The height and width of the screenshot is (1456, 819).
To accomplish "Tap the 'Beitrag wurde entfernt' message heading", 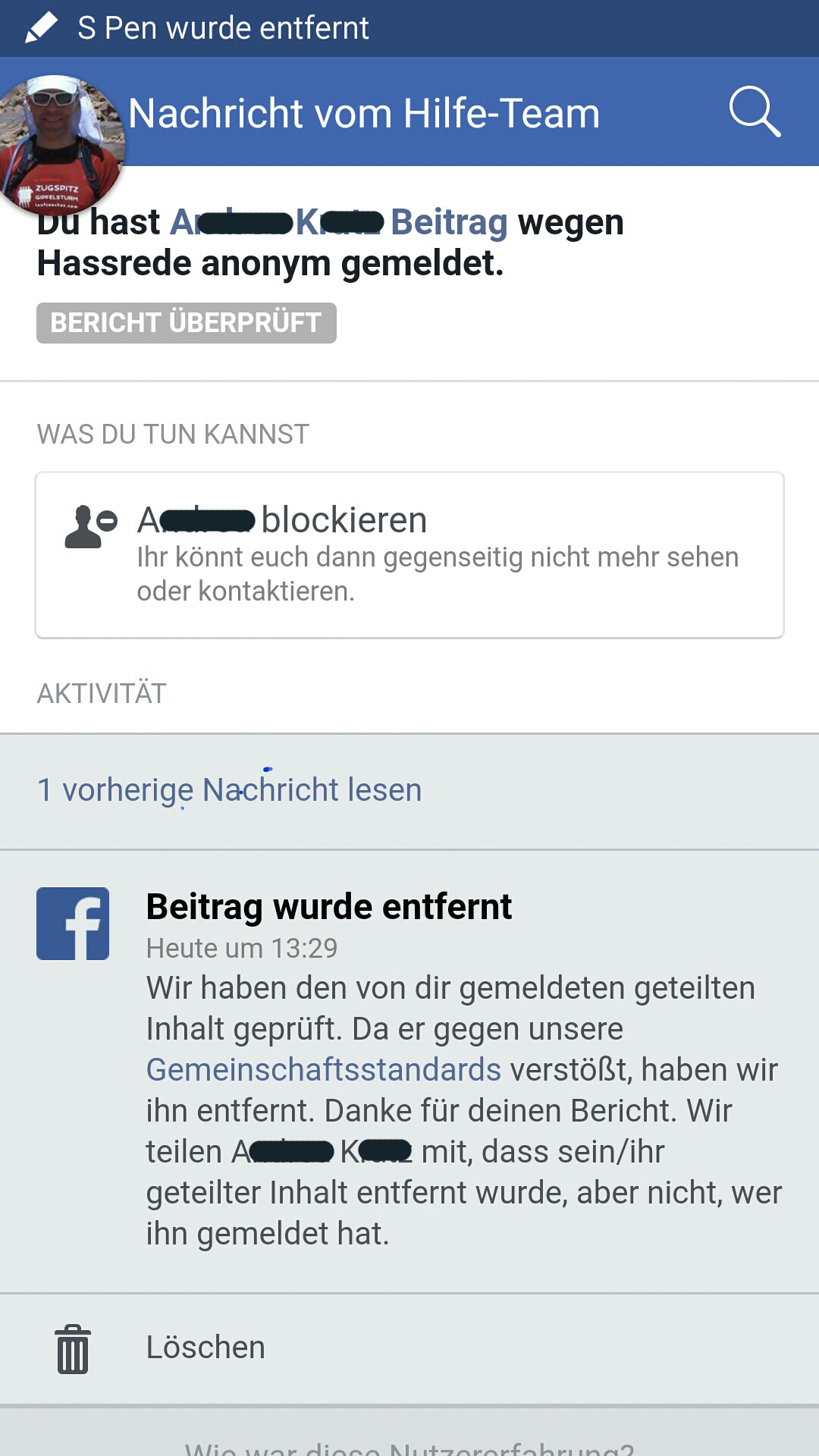I will (x=329, y=907).
